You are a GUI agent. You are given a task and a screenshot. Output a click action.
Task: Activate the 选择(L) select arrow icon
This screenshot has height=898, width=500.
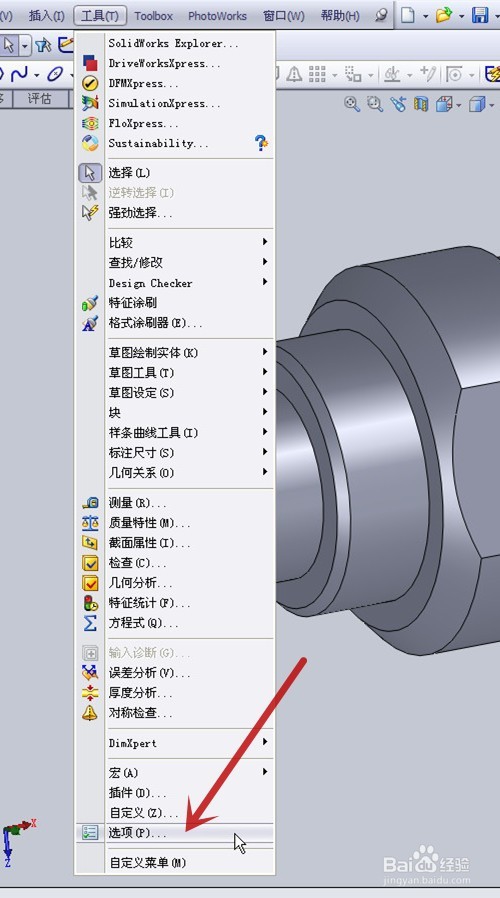[90, 172]
